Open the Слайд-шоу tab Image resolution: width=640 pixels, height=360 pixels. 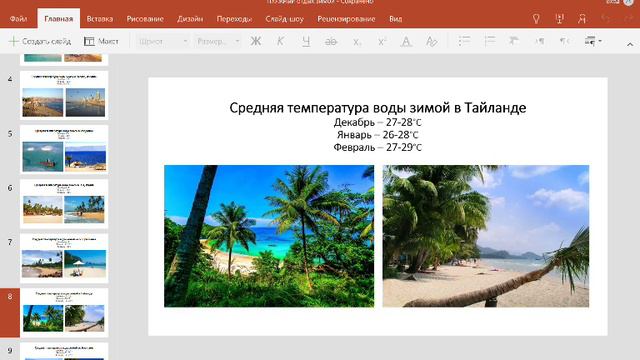pyautogui.click(x=284, y=19)
